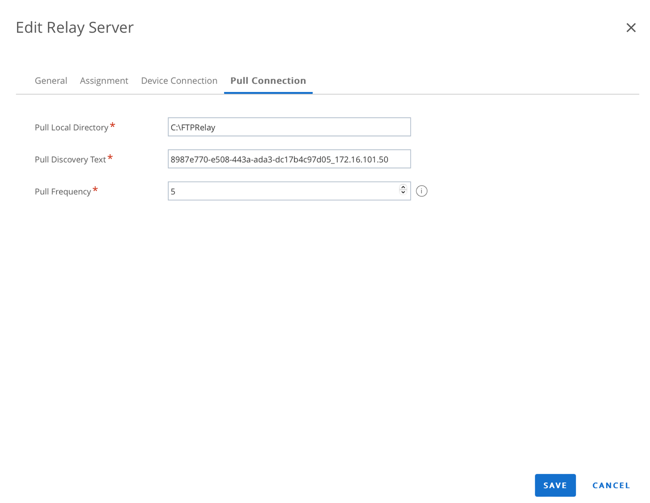Close the Edit Relay Server dialog
This screenshot has height=503, width=650.
click(x=630, y=28)
